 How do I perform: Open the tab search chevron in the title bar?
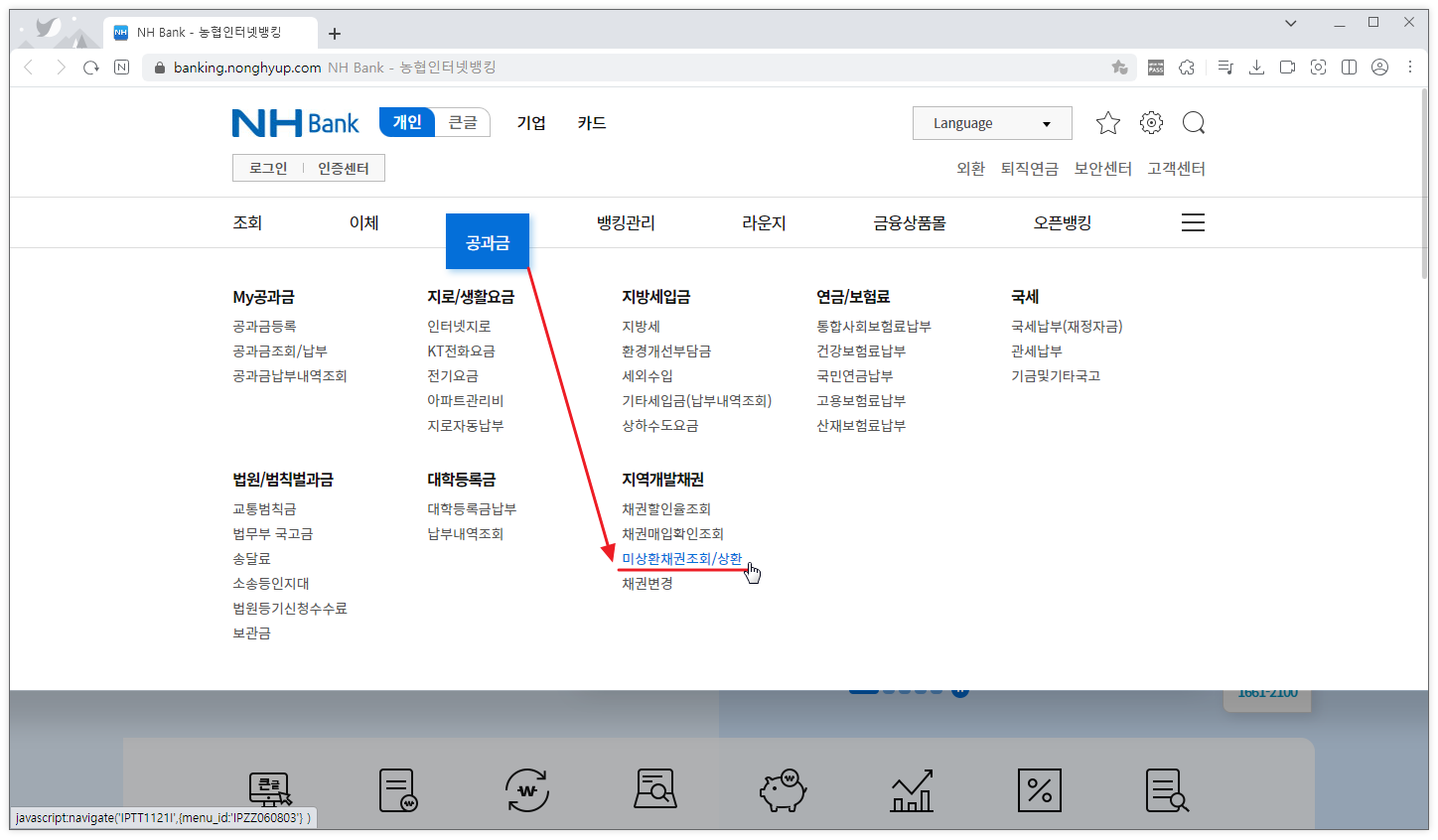1291,23
